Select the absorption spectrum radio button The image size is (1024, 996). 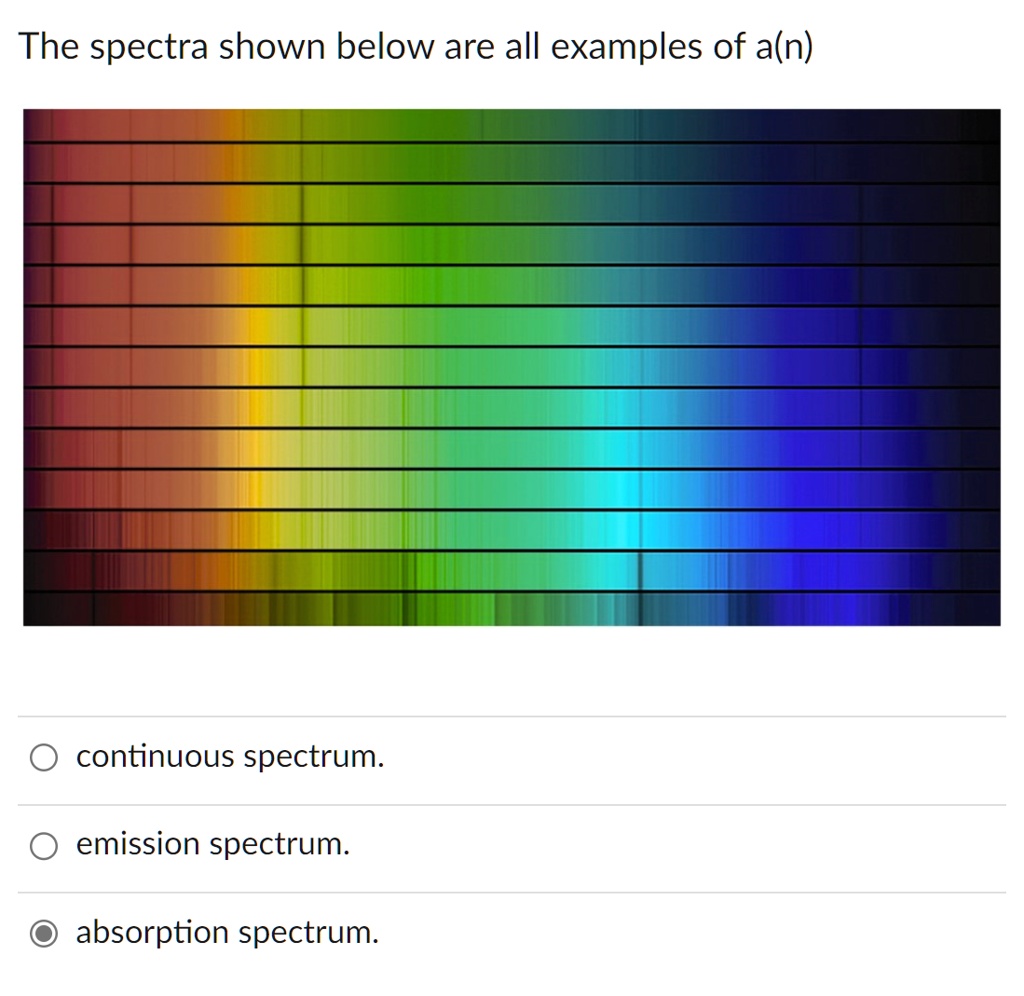coord(44,933)
